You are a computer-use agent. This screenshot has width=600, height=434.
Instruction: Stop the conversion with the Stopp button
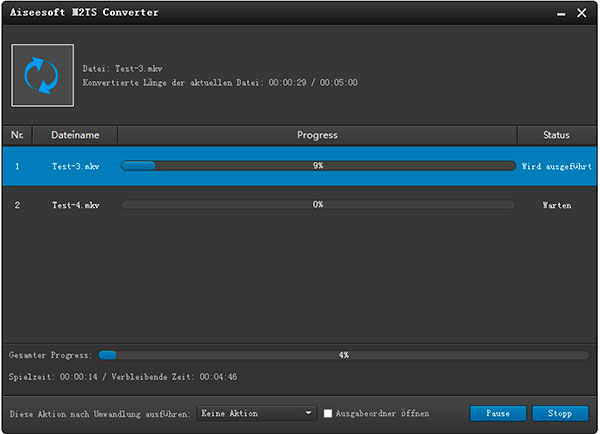coord(560,413)
